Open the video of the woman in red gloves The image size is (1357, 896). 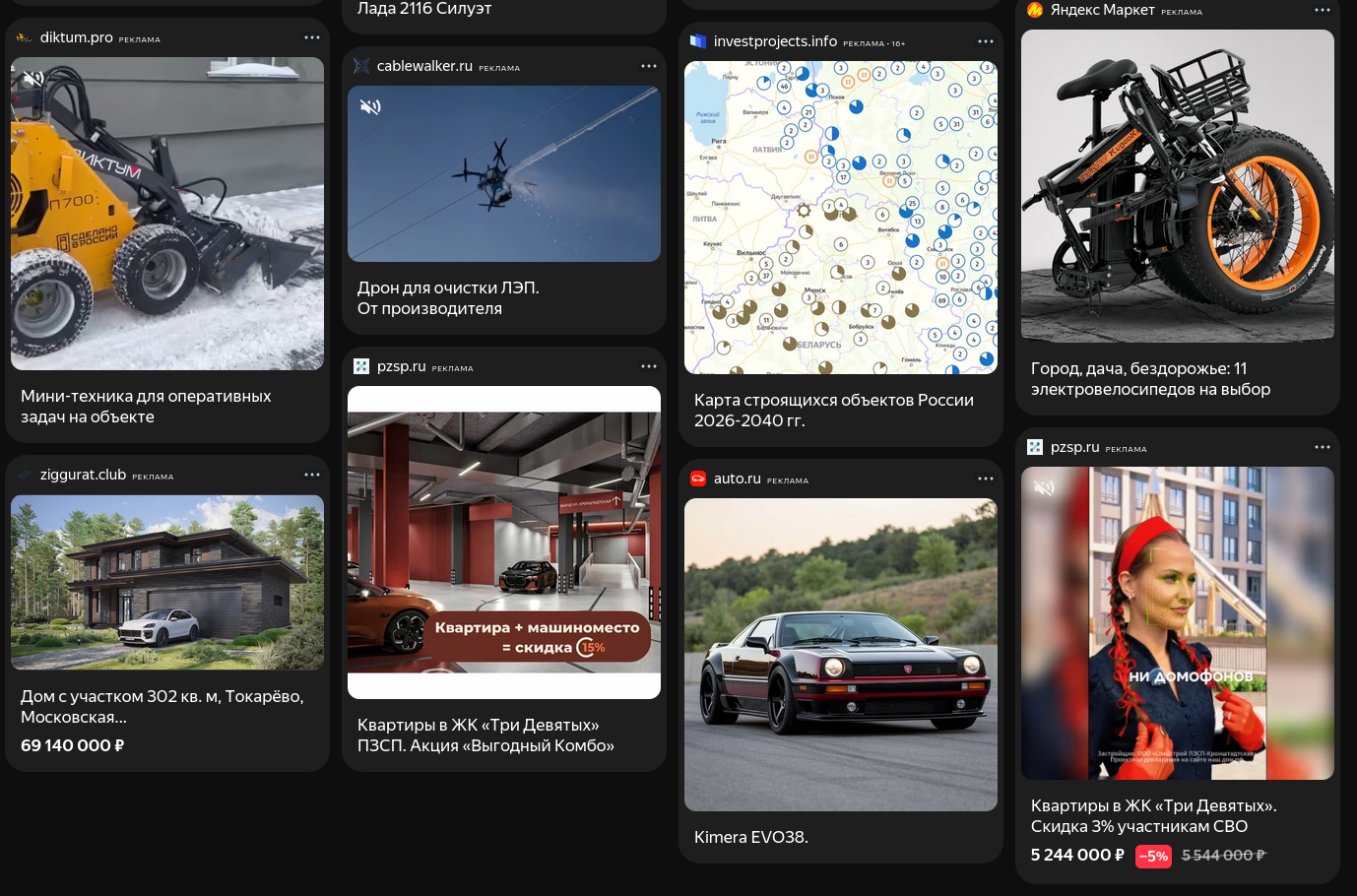pos(1178,623)
